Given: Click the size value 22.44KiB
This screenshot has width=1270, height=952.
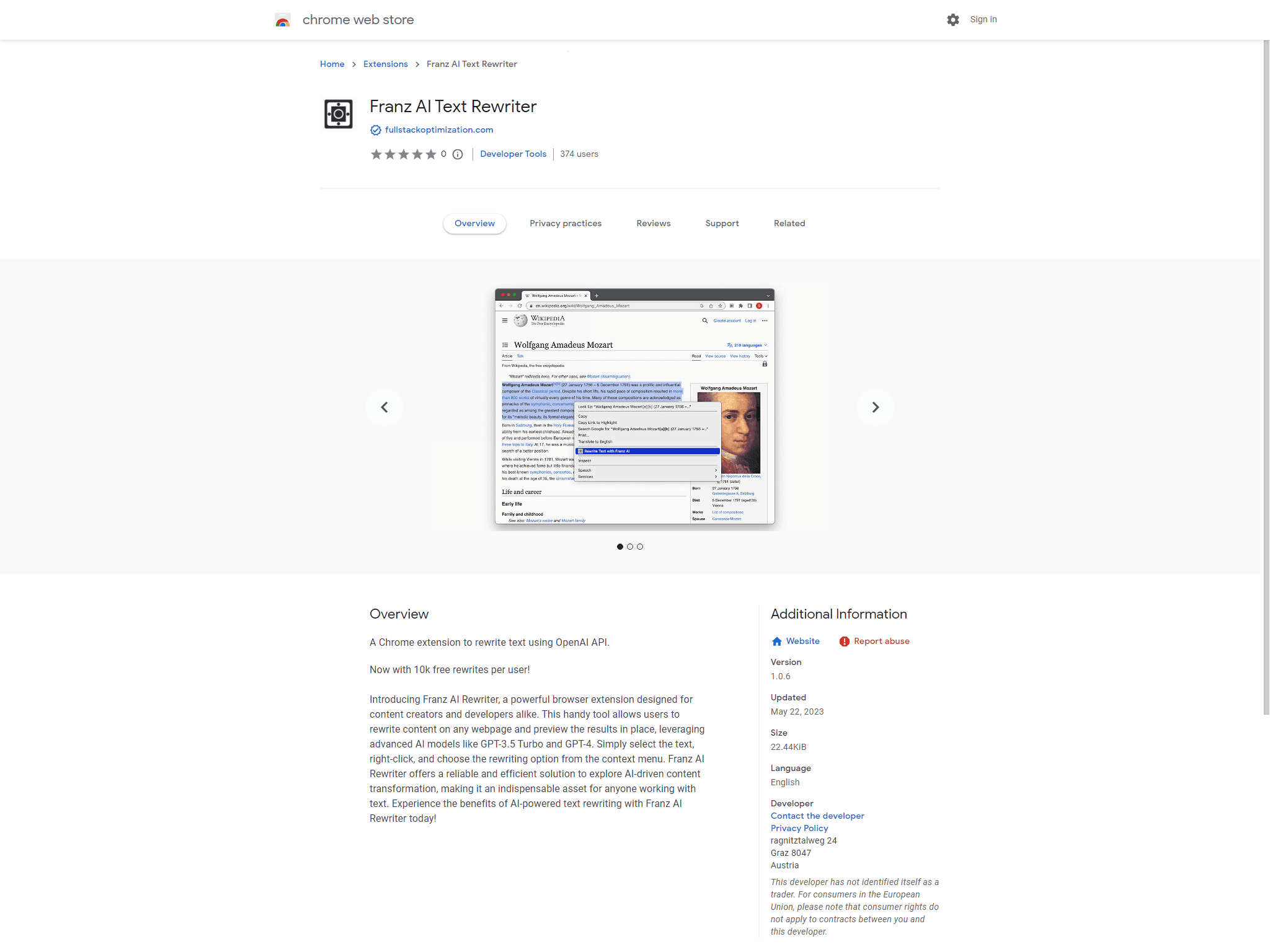Looking at the screenshot, I should [x=789, y=747].
